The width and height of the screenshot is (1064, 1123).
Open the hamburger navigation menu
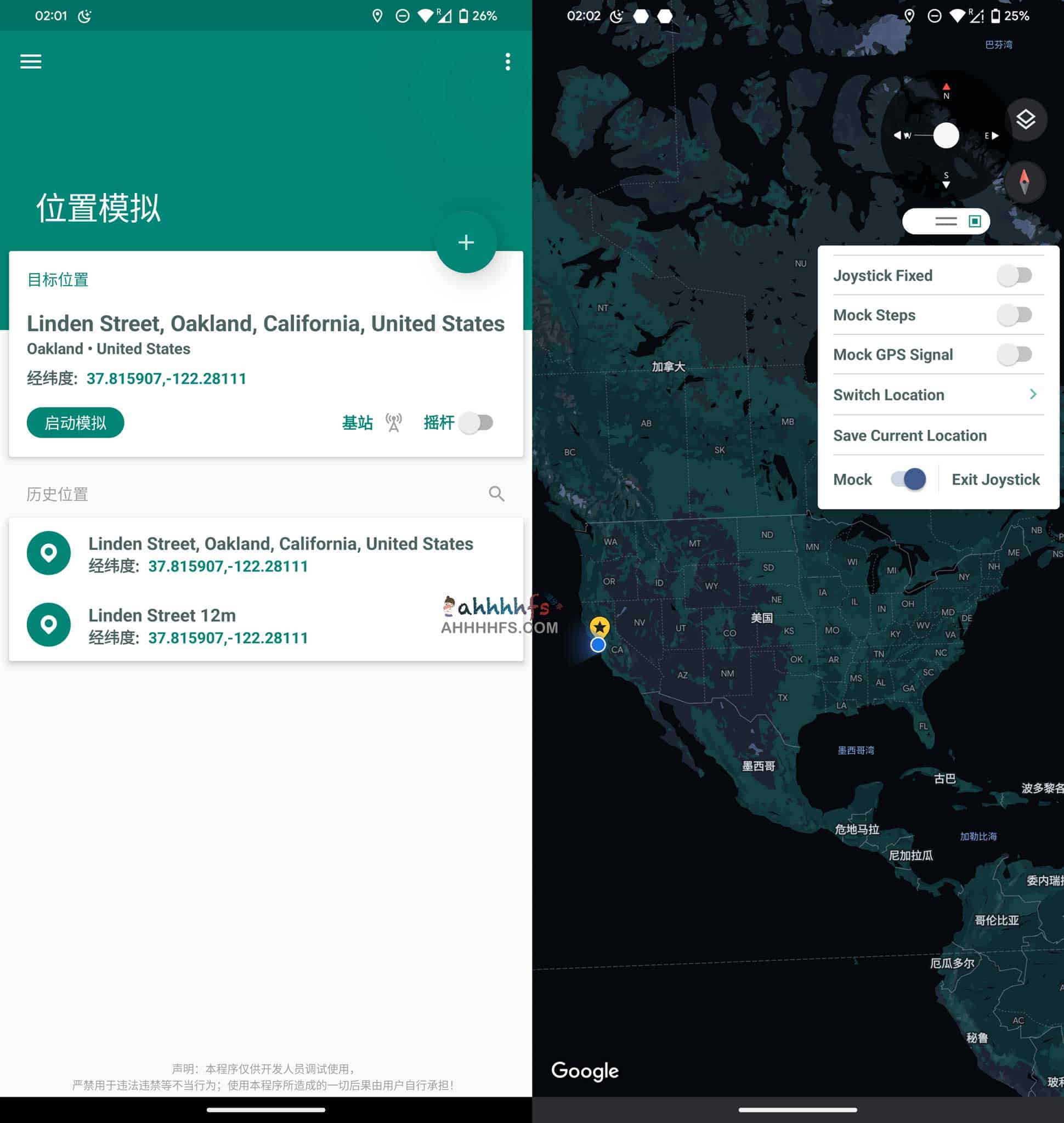[31, 61]
